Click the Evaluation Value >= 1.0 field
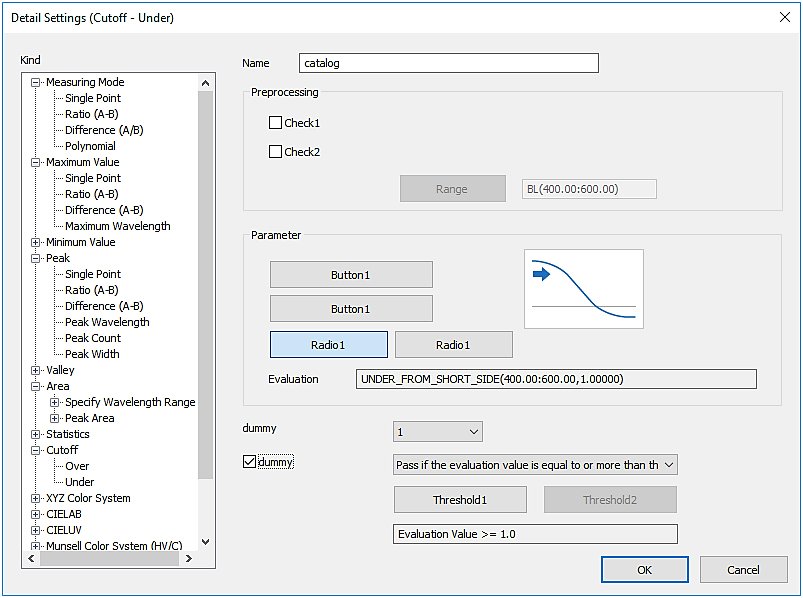The height and width of the screenshot is (598, 803). click(x=535, y=534)
